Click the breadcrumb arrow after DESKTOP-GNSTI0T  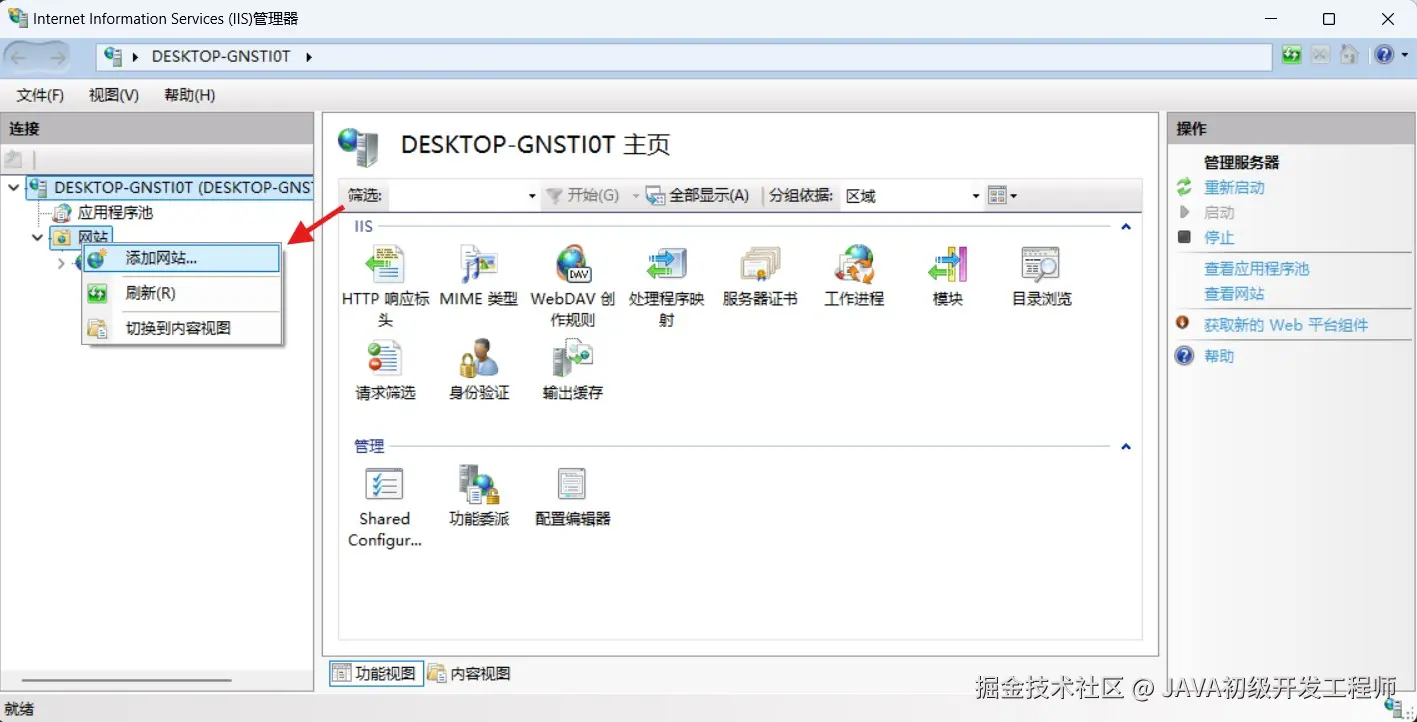[x=309, y=57]
